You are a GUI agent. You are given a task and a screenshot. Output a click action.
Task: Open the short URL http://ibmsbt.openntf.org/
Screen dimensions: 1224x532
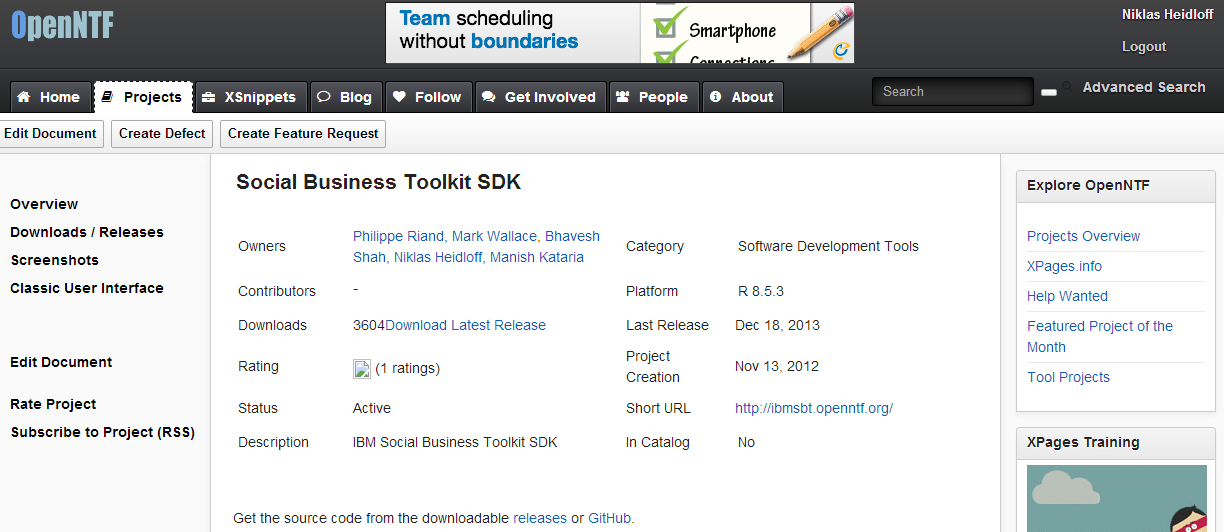tap(814, 408)
